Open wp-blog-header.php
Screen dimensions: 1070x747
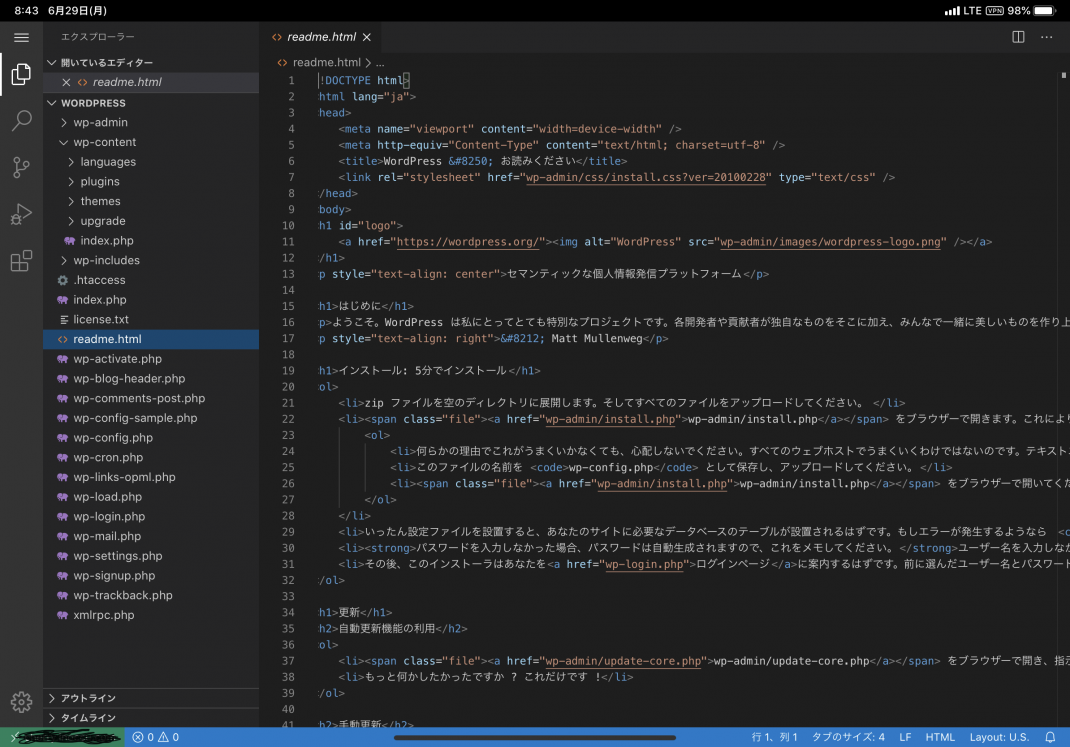151,379
